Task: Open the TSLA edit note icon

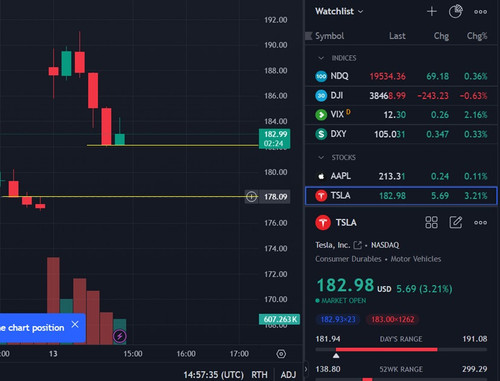Action: tap(456, 222)
